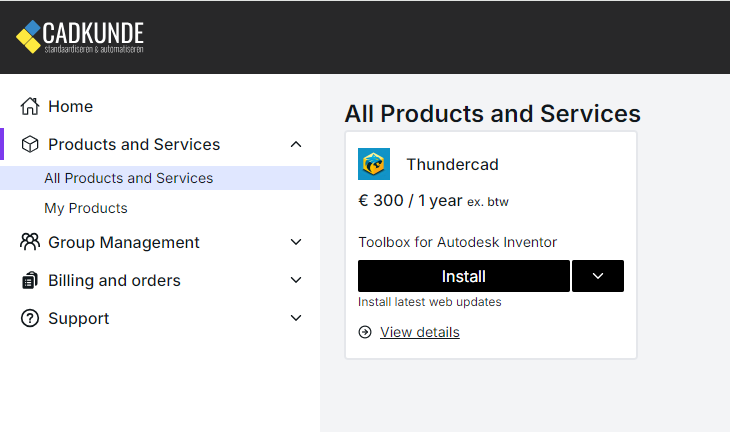Collapse the Products and Services section chevron
The height and width of the screenshot is (432, 730).
pos(296,144)
